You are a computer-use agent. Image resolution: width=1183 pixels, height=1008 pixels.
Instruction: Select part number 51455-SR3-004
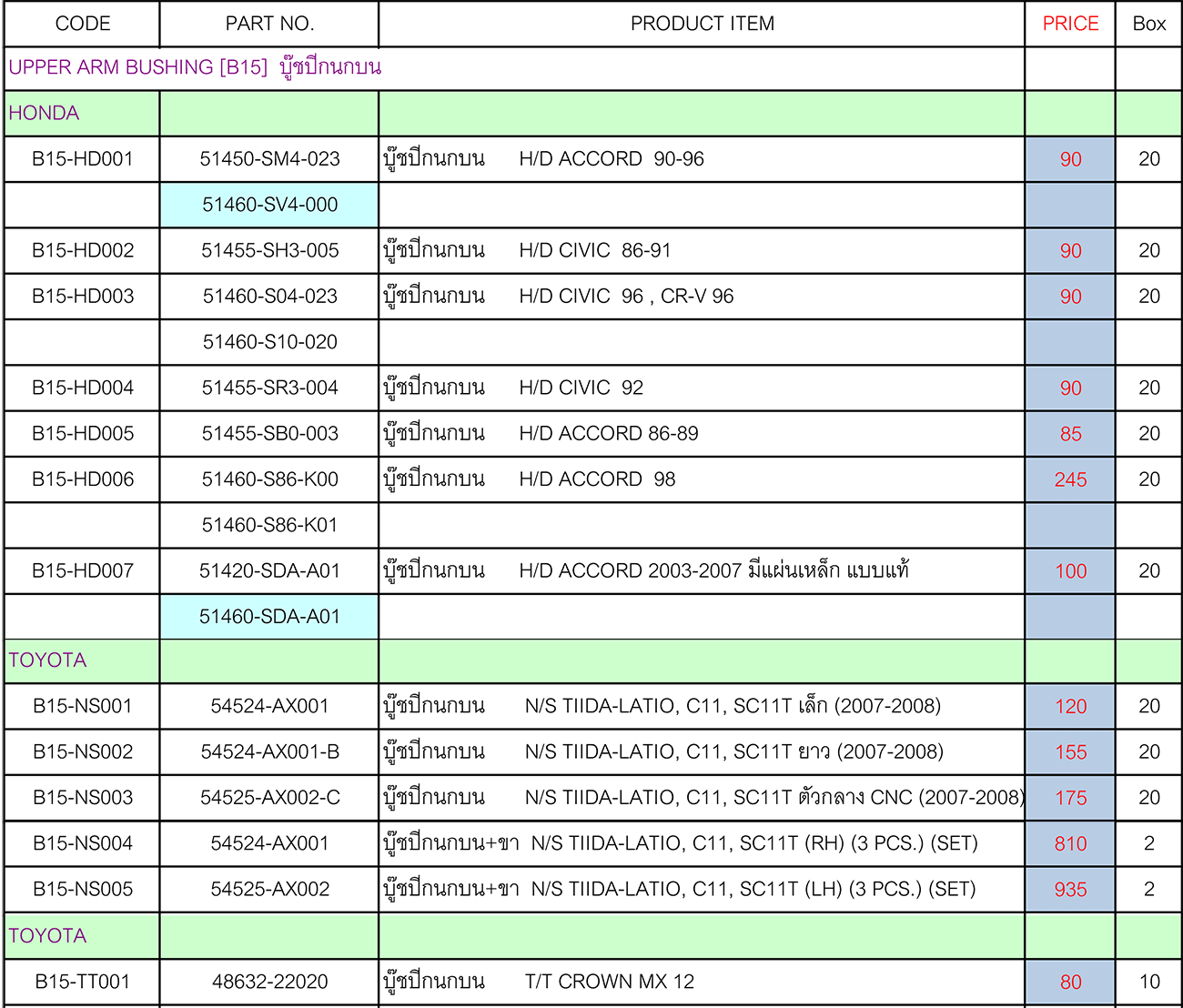tap(269, 388)
